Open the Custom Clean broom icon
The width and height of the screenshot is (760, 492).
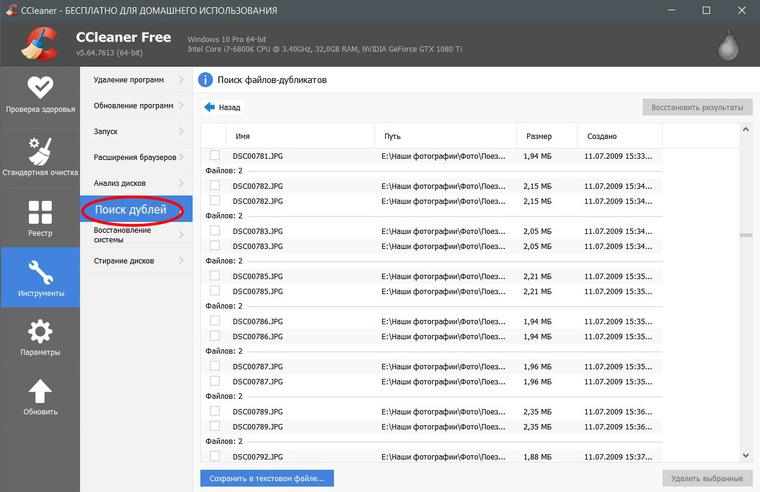click(x=40, y=151)
